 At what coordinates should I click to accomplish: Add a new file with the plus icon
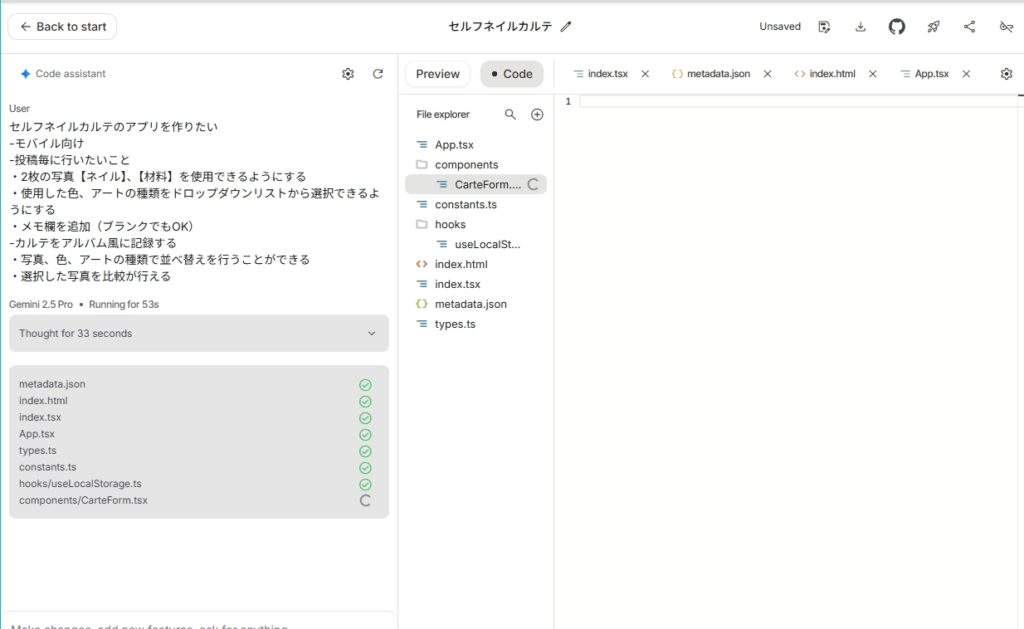(x=537, y=115)
